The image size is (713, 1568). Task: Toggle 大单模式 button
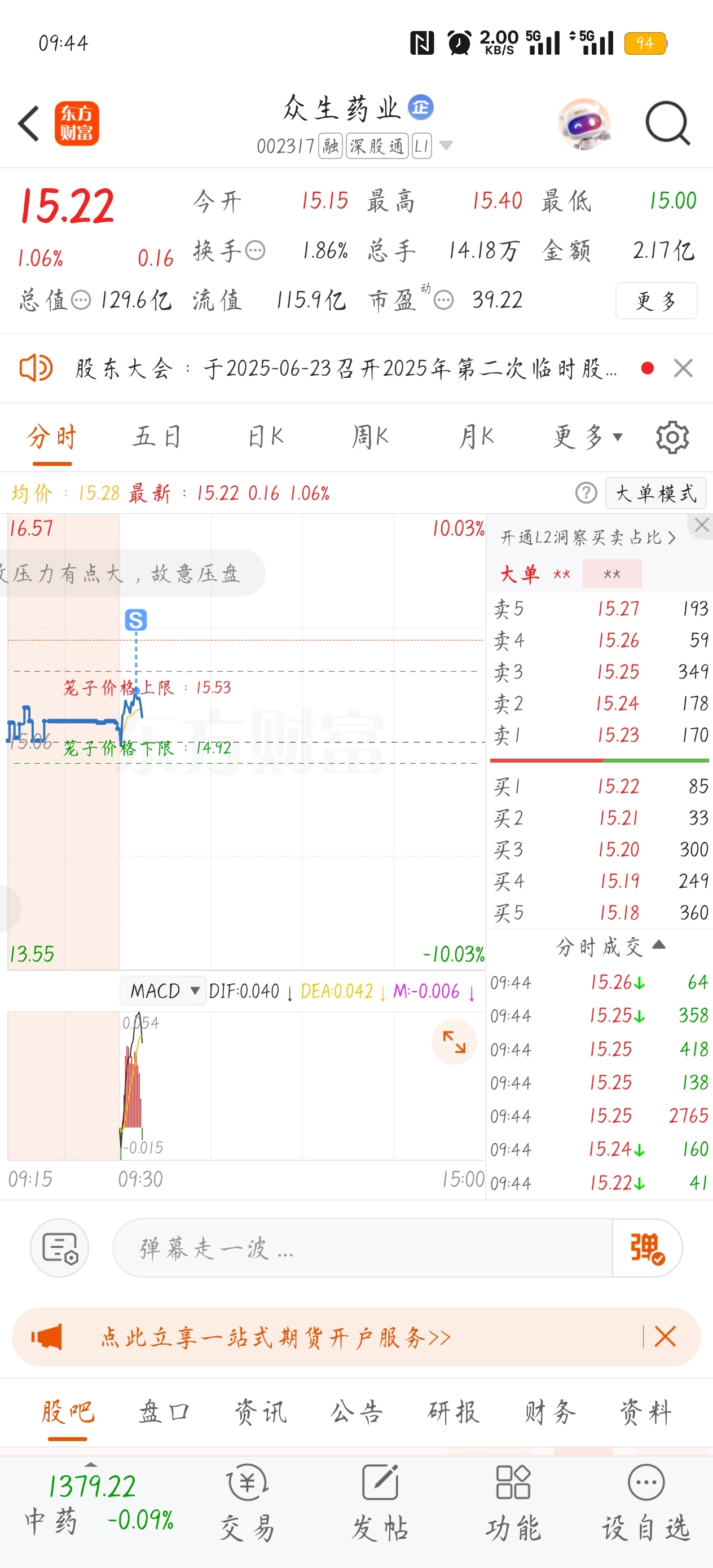click(656, 493)
